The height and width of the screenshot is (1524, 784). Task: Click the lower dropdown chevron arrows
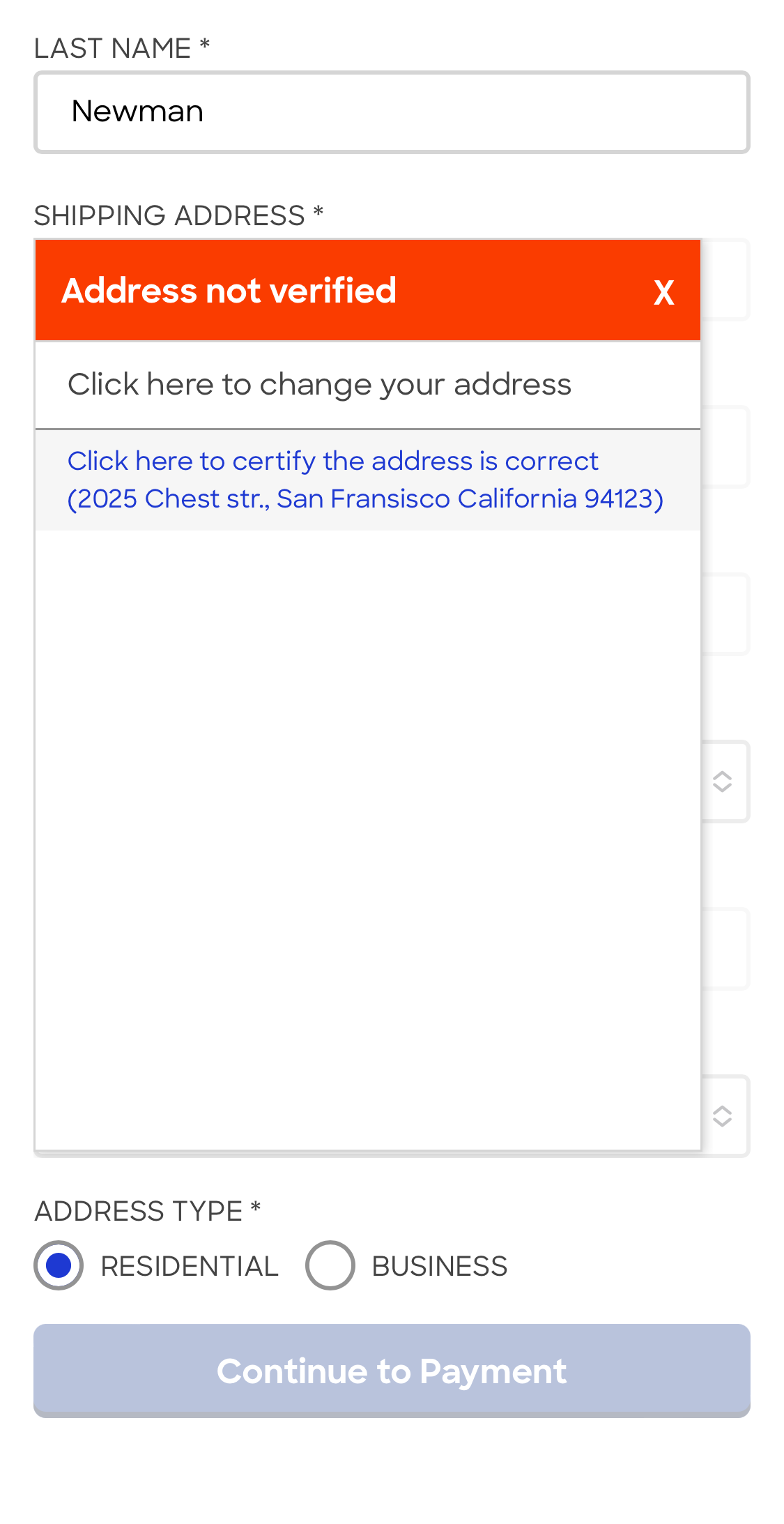pyautogui.click(x=722, y=1116)
